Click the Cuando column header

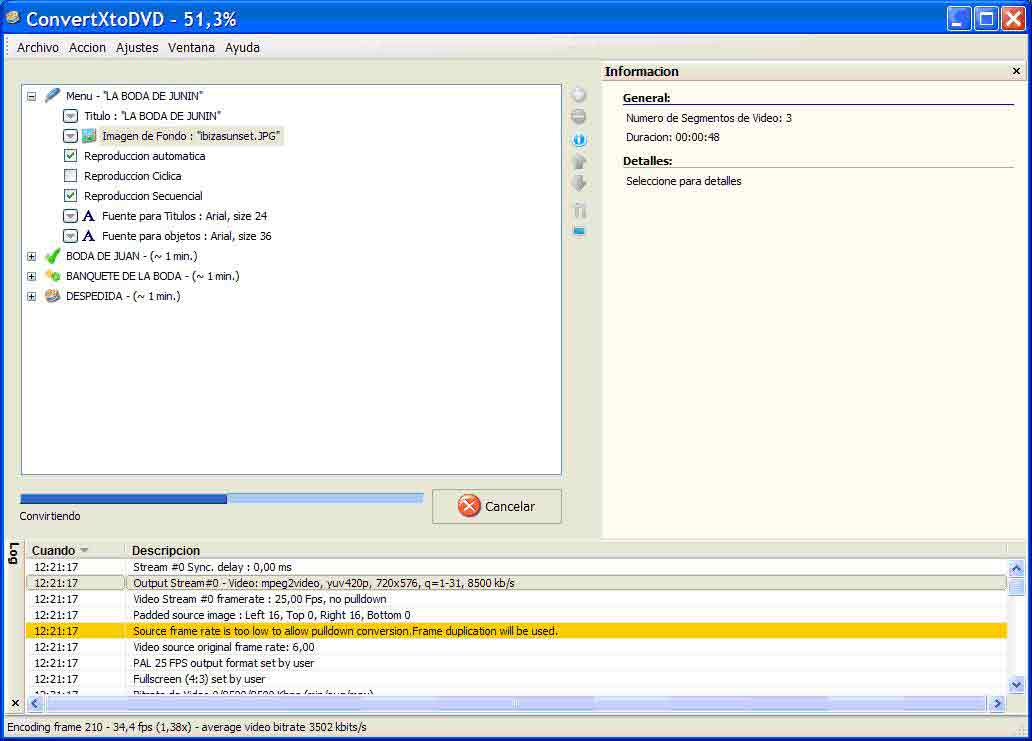(74, 550)
